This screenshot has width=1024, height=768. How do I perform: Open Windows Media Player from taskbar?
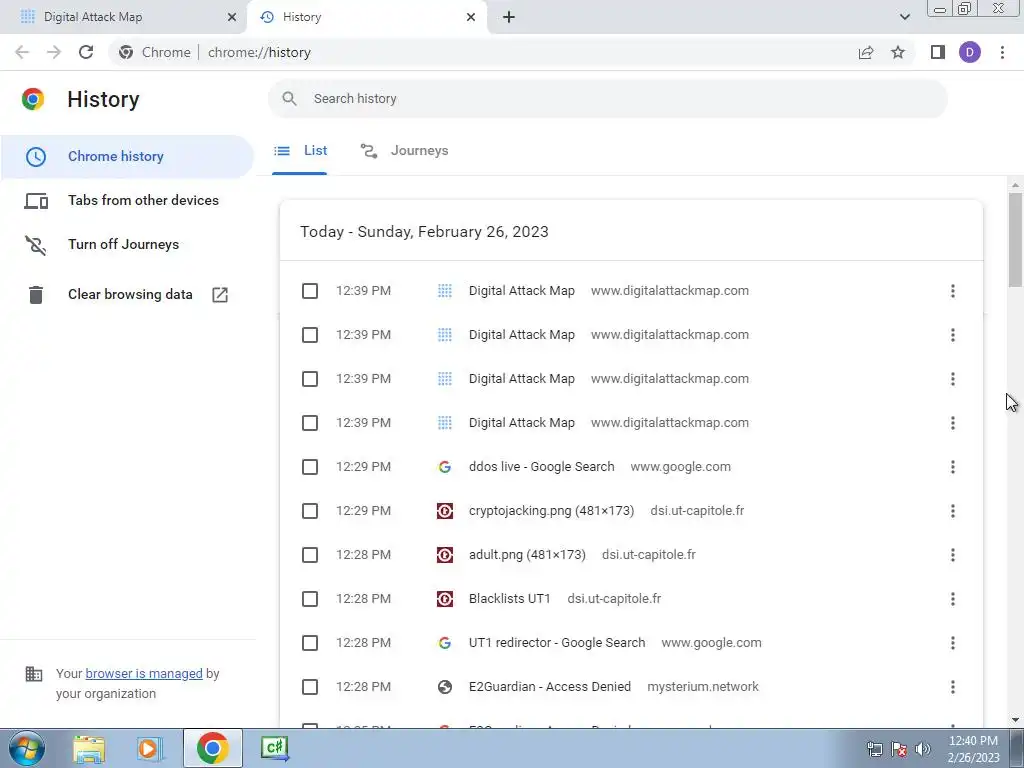[x=150, y=748]
